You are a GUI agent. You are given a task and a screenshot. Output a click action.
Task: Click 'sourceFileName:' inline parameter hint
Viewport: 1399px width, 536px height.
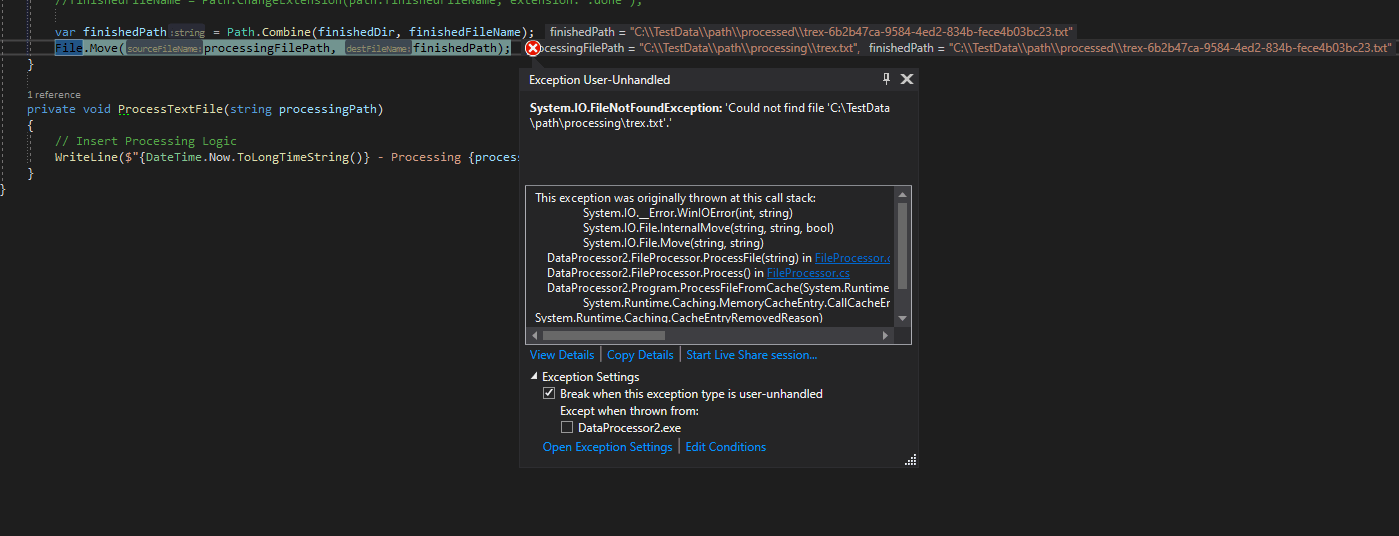click(164, 49)
